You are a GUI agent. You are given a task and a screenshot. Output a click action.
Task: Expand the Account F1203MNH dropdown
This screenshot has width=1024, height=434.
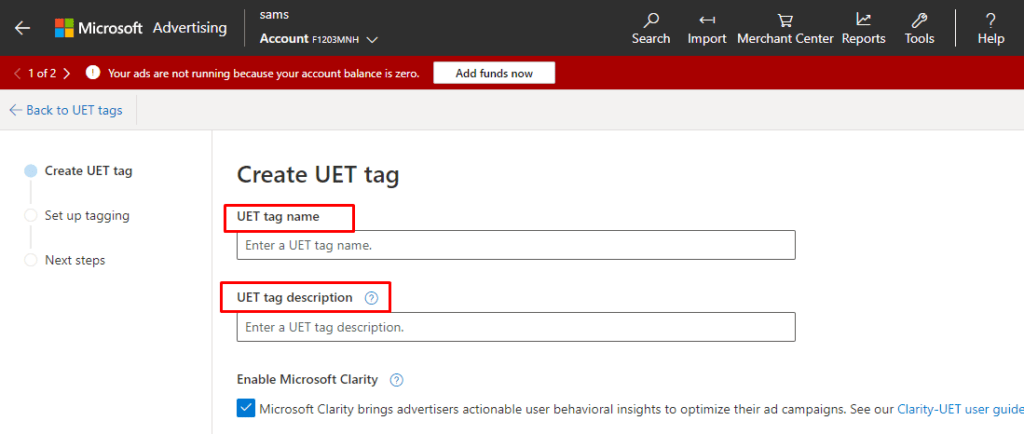pyautogui.click(x=319, y=39)
